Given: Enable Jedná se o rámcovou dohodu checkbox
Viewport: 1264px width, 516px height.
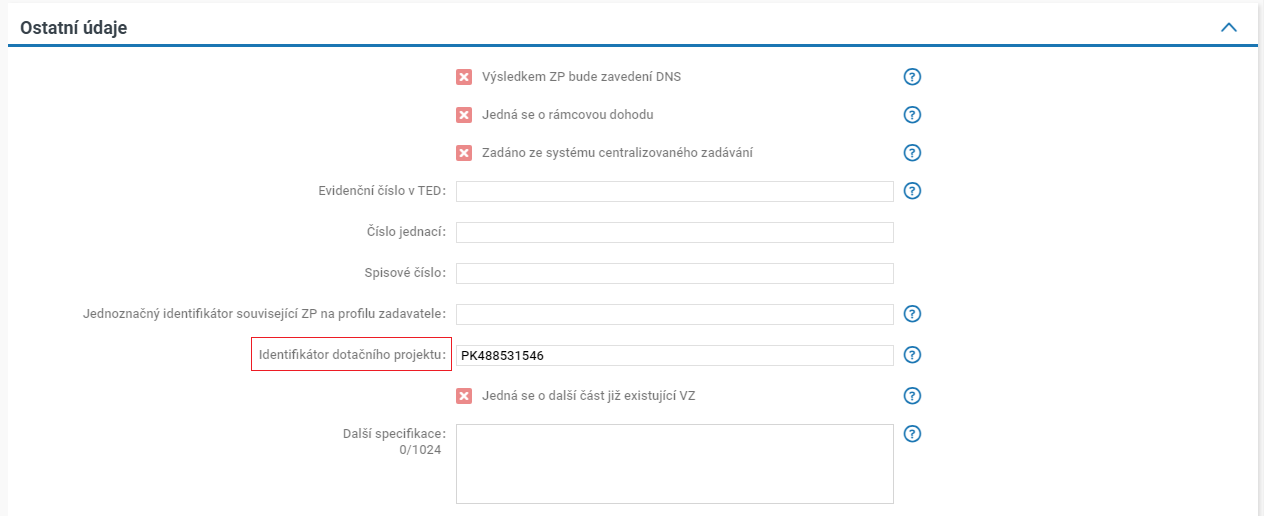Looking at the screenshot, I should 464,115.
